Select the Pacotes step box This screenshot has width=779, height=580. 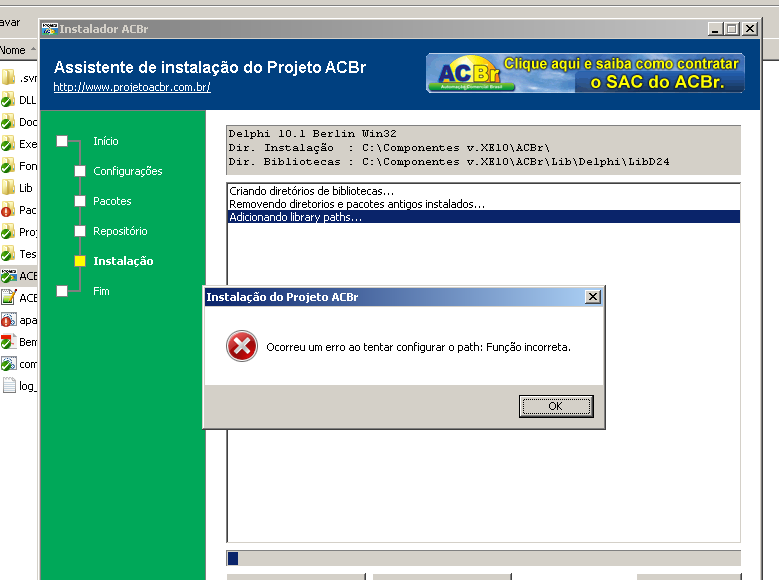pyautogui.click(x=80, y=201)
